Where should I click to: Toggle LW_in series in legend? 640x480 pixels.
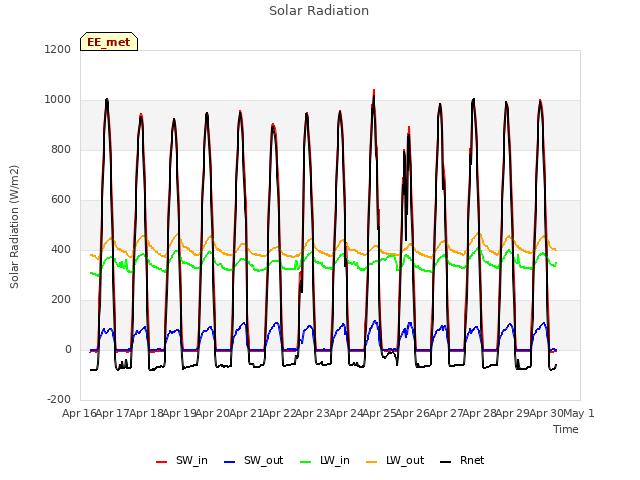pyautogui.click(x=325, y=461)
